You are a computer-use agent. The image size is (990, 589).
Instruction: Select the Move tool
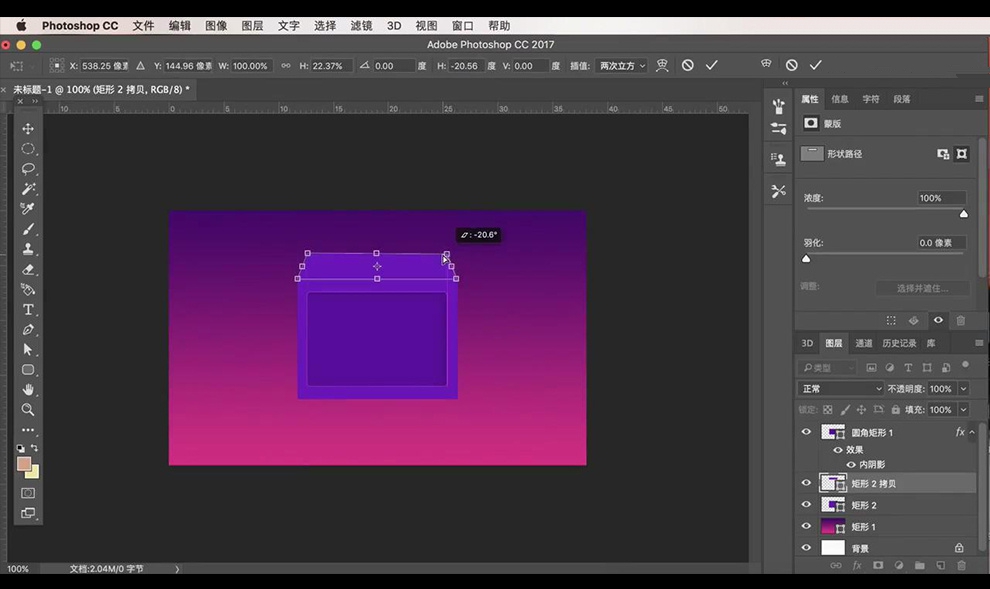(28, 129)
